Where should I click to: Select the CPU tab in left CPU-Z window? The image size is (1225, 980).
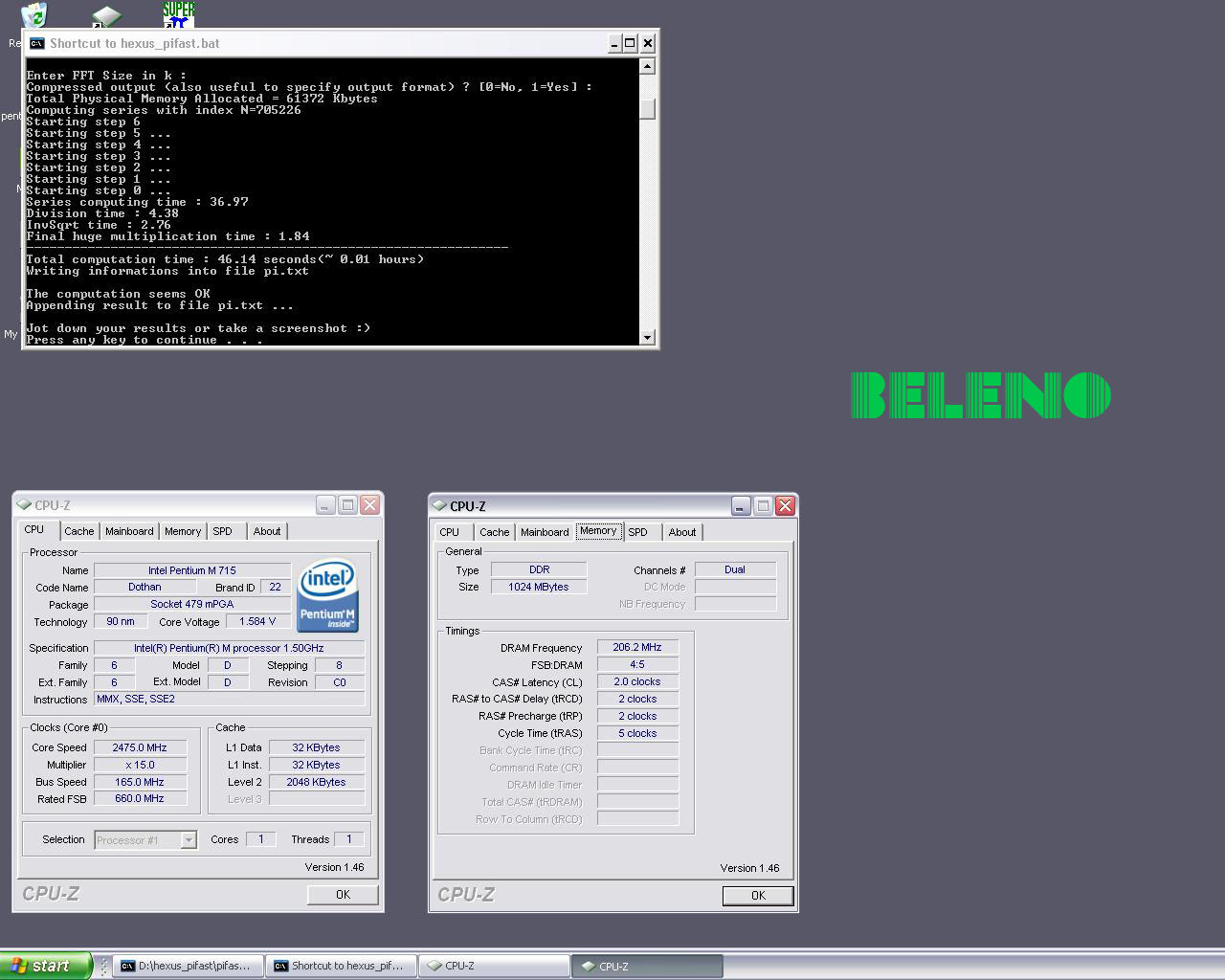35,529
